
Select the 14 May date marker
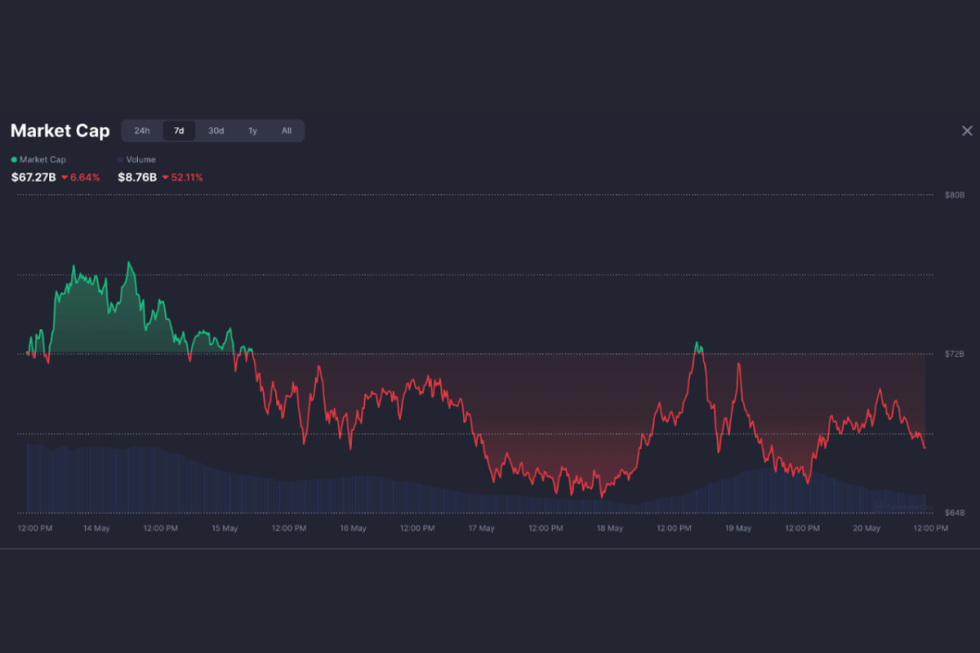pyautogui.click(x=96, y=528)
